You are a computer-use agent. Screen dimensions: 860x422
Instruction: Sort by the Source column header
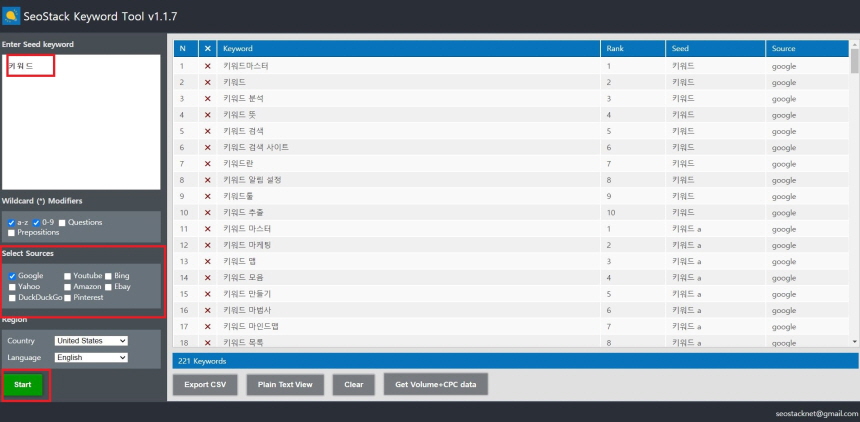(x=807, y=49)
